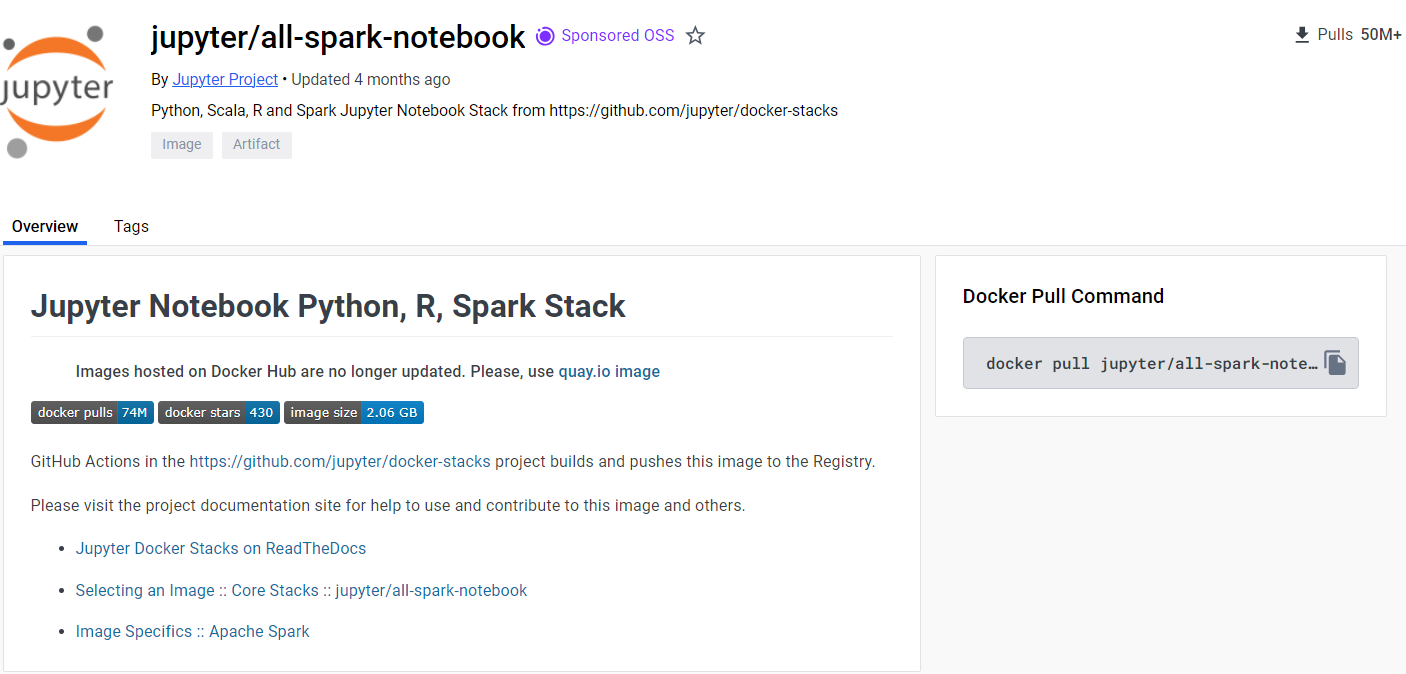This screenshot has width=1406, height=674.
Task: Click the Image category chip
Action: point(182,144)
